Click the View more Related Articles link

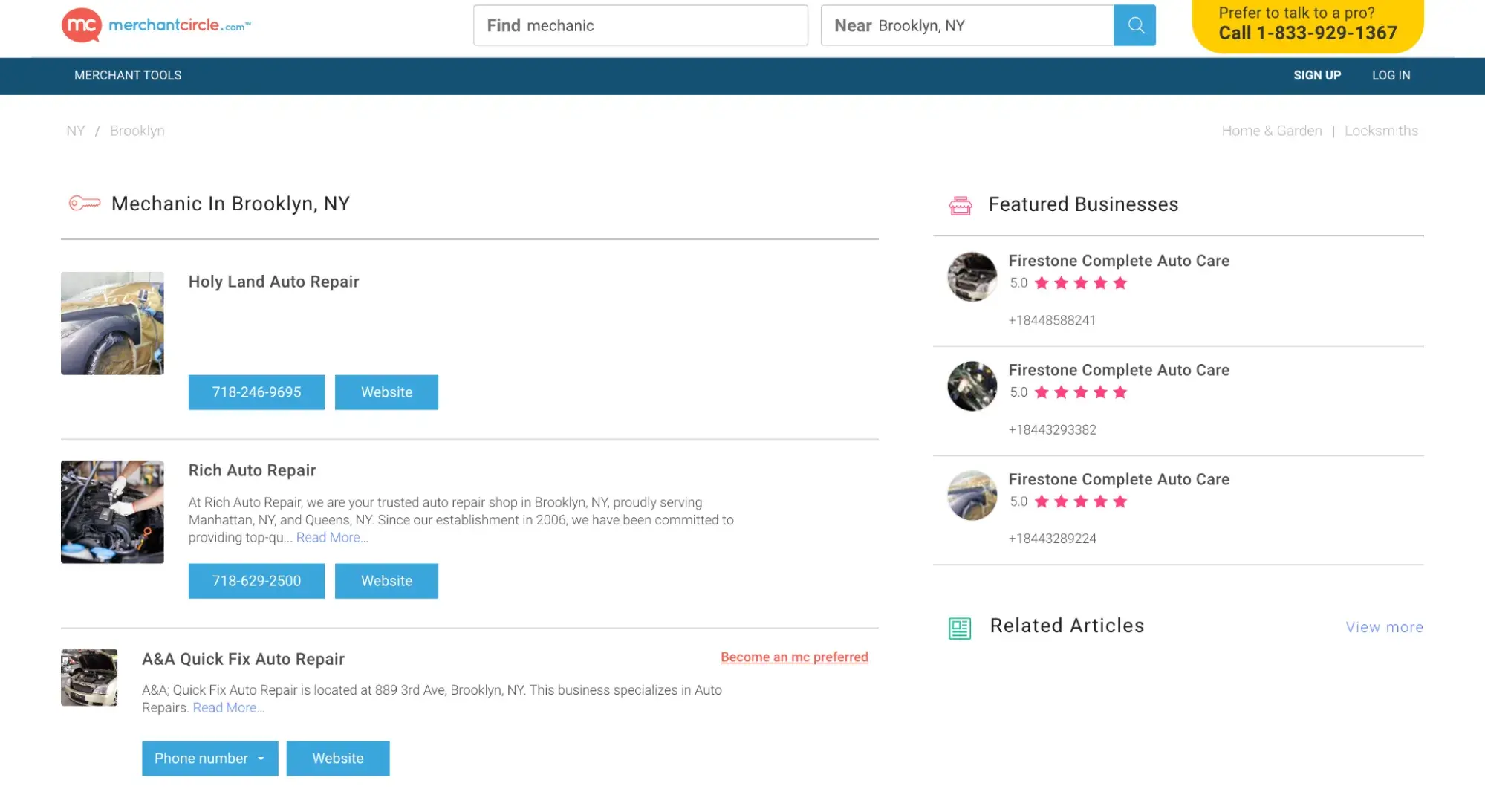(x=1384, y=626)
